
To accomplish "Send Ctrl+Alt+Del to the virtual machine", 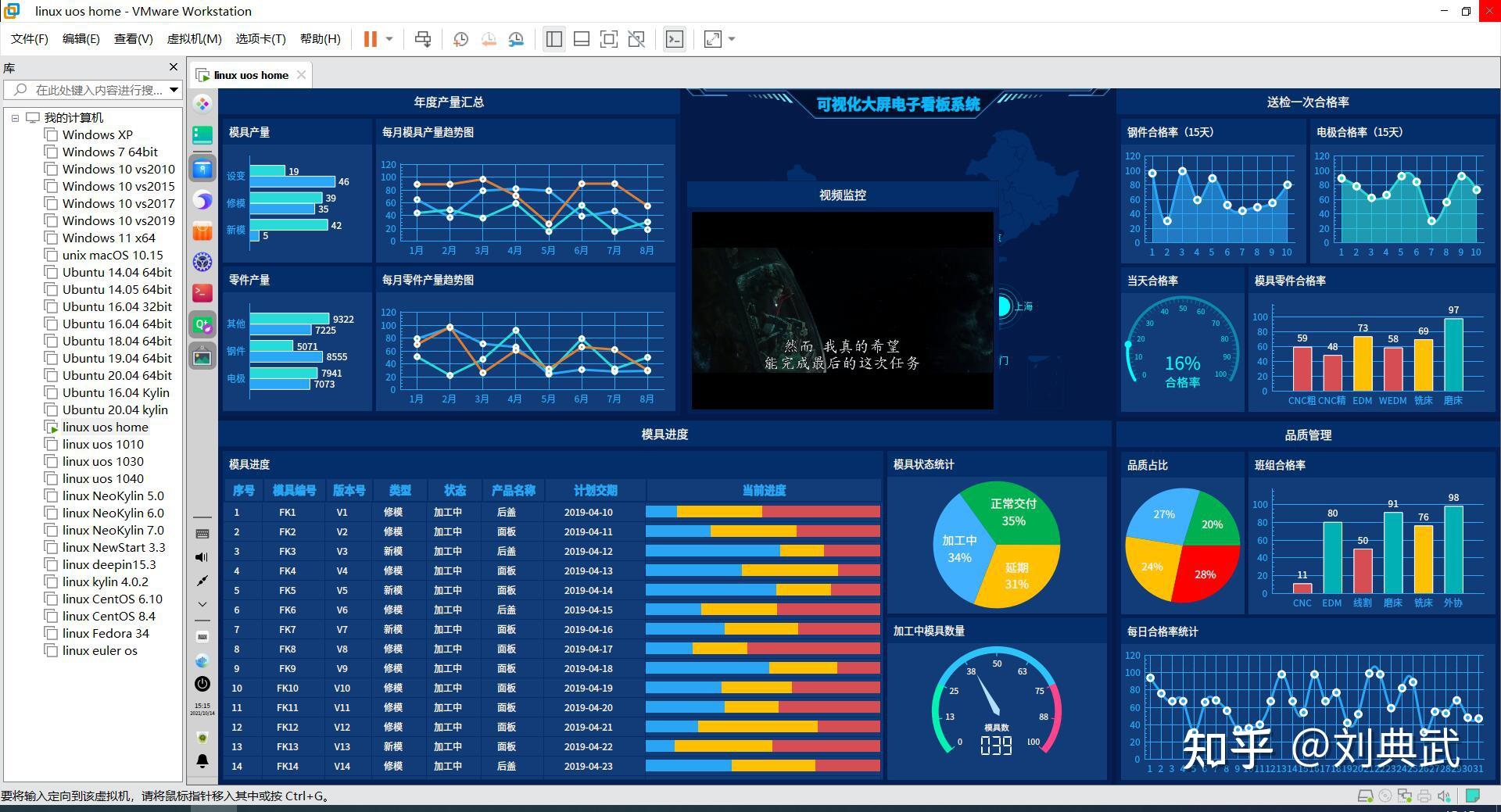I will click(423, 39).
